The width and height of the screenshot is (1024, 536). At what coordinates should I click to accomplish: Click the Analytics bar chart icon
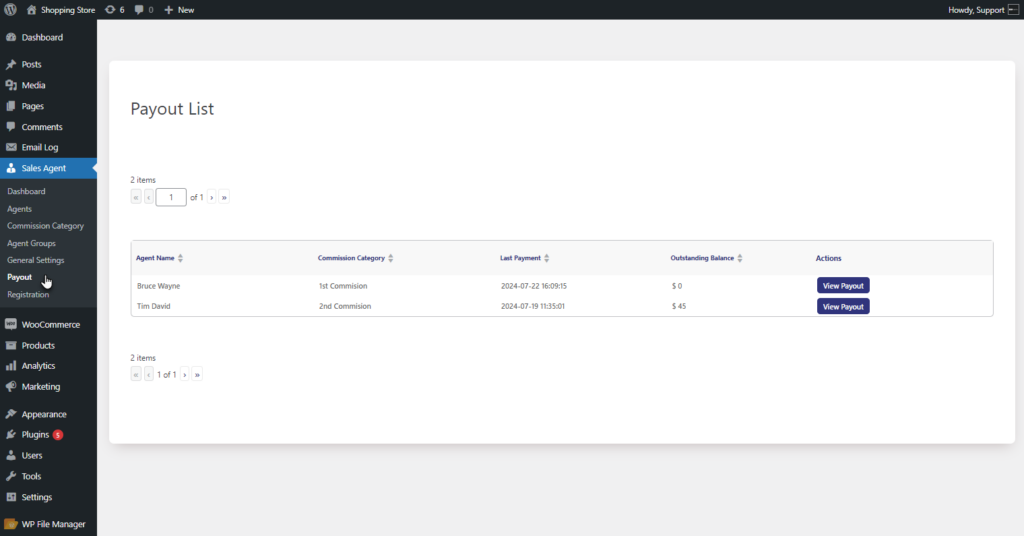pos(11,366)
